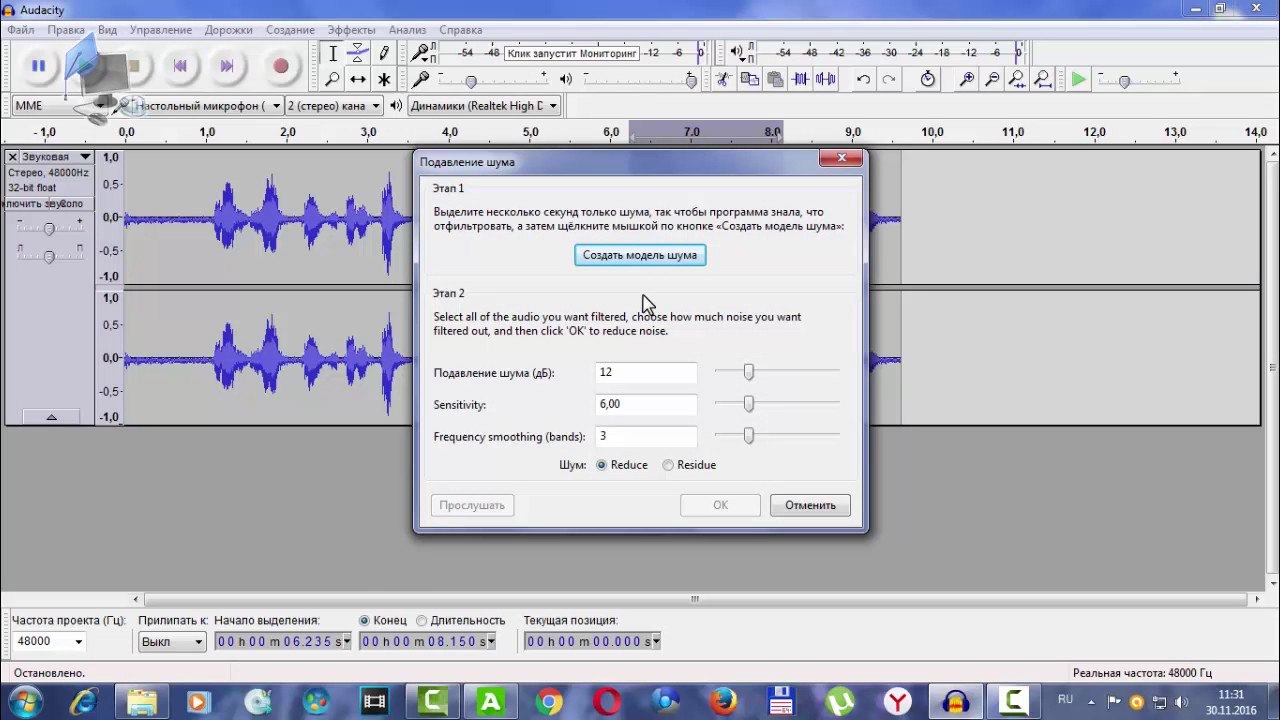Click green Play-at-speed button
The height and width of the screenshot is (720, 1280).
[x=1078, y=79]
